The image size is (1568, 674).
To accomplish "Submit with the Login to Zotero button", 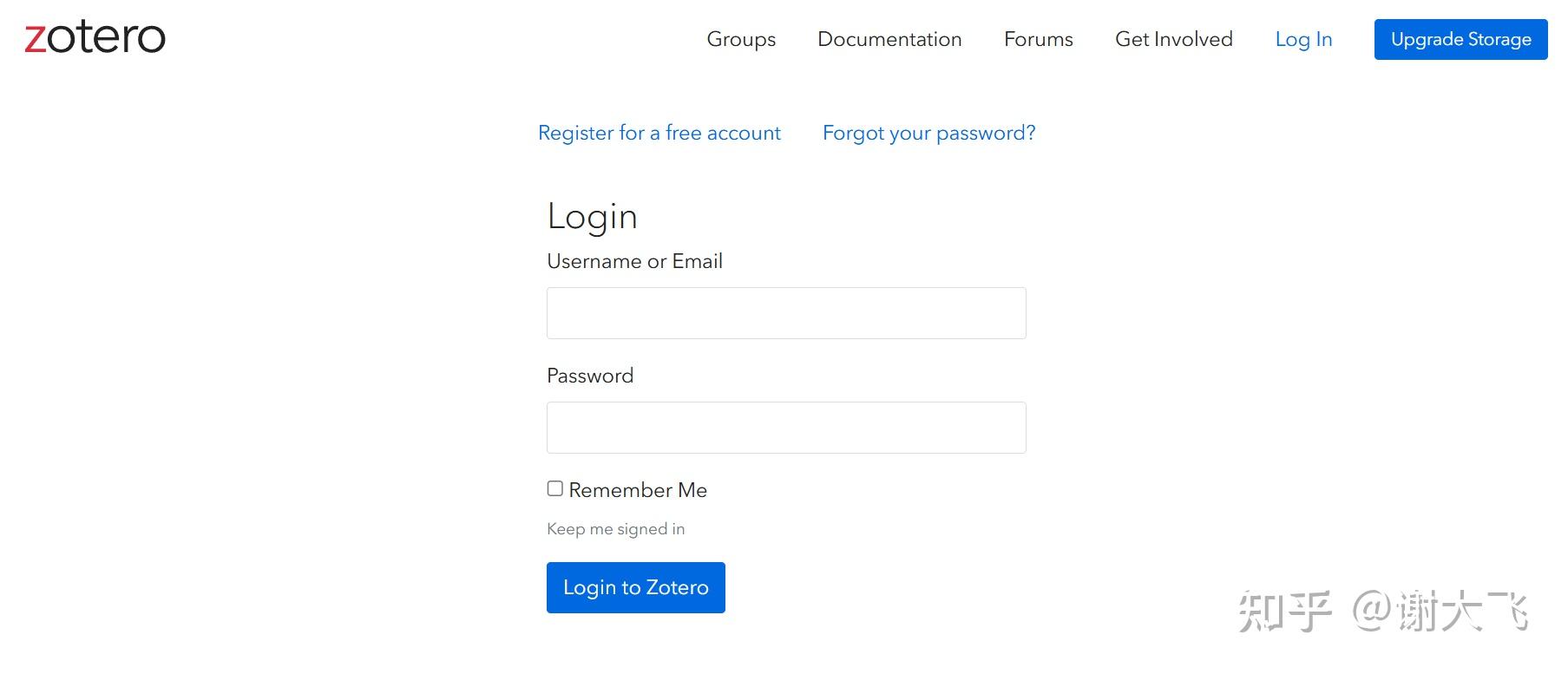I will point(635,587).
